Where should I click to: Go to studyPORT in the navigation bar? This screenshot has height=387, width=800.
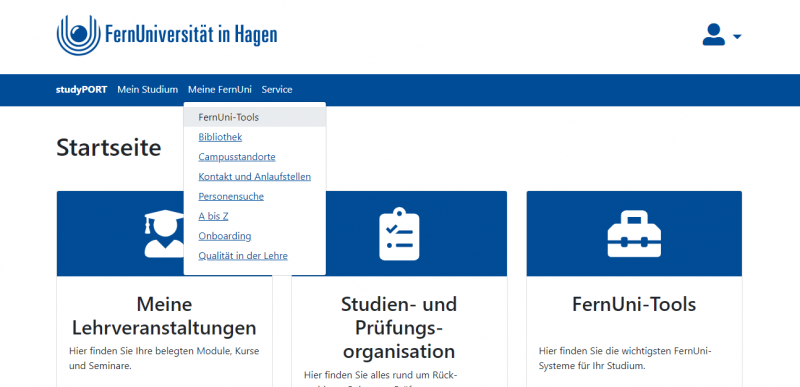click(x=82, y=90)
